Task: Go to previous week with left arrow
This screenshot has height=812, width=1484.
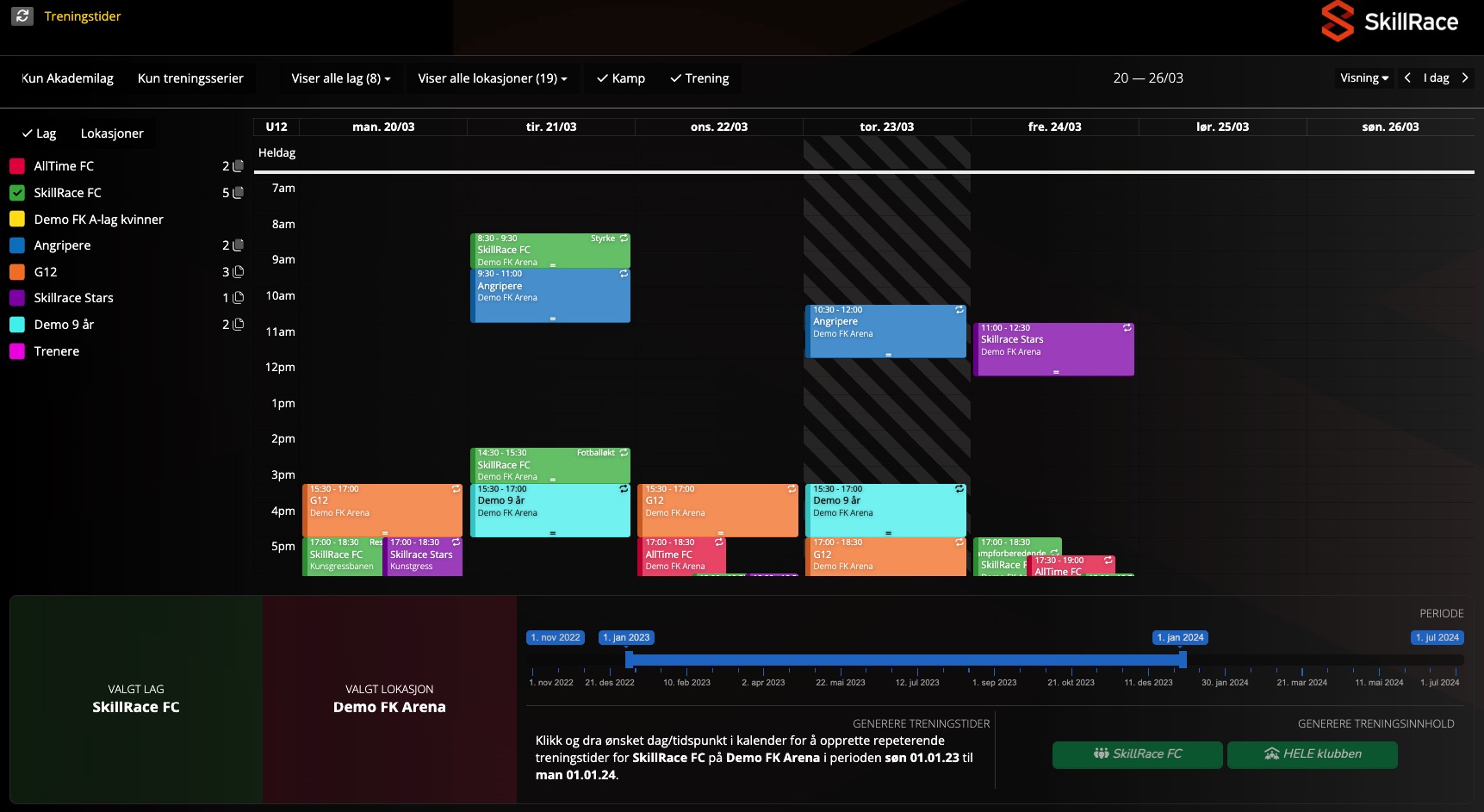Action: pos(1407,78)
